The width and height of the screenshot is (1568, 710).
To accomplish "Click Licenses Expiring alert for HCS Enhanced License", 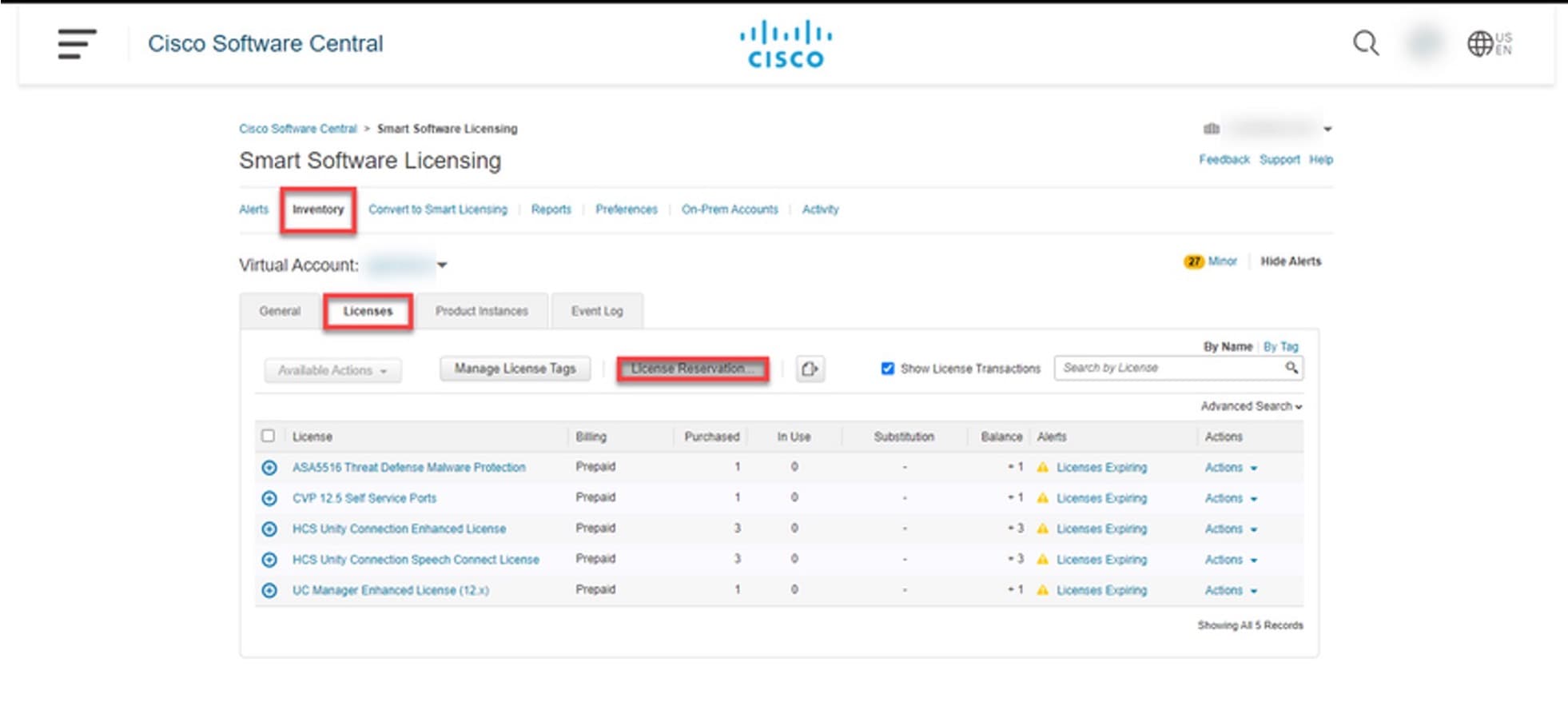I will pyautogui.click(x=1101, y=529).
